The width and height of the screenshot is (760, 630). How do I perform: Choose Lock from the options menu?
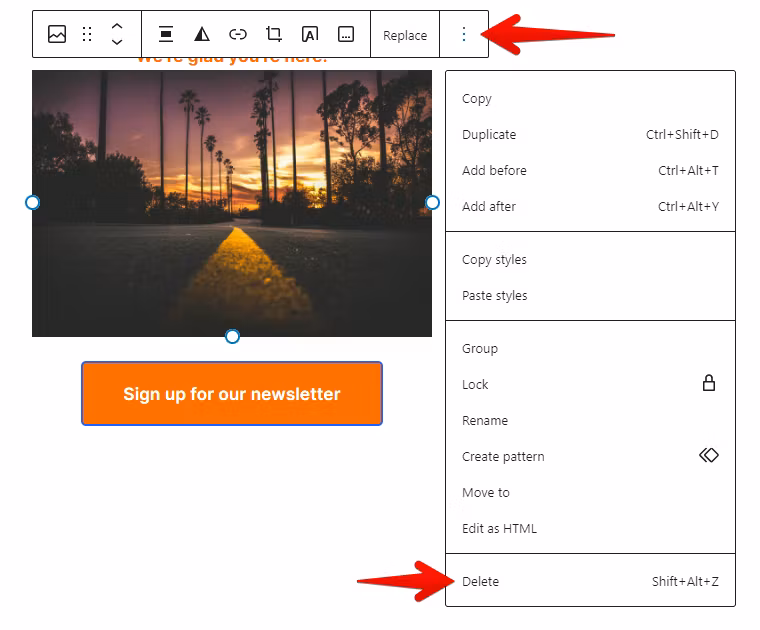click(x=590, y=384)
